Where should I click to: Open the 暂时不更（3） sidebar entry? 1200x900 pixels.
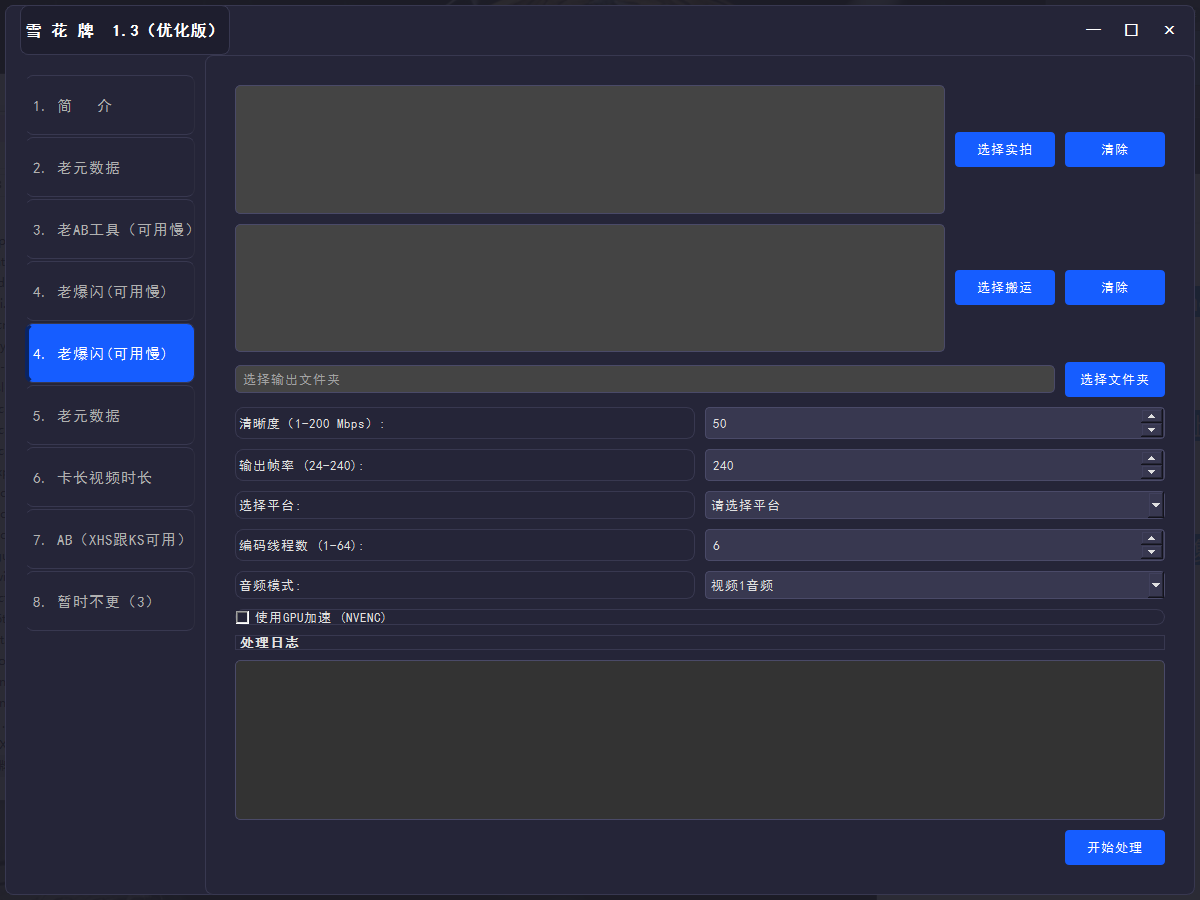(110, 601)
